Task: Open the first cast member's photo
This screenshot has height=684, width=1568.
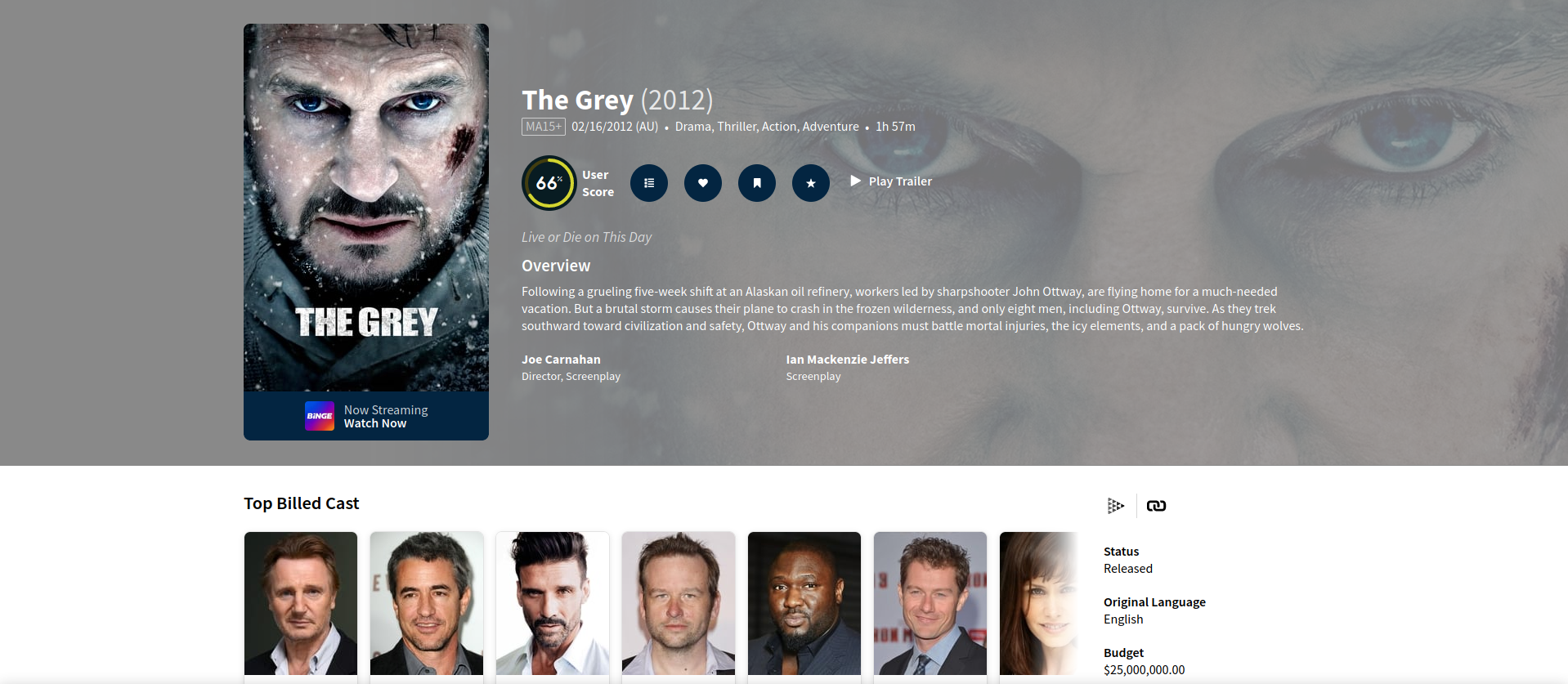Action: tap(301, 603)
